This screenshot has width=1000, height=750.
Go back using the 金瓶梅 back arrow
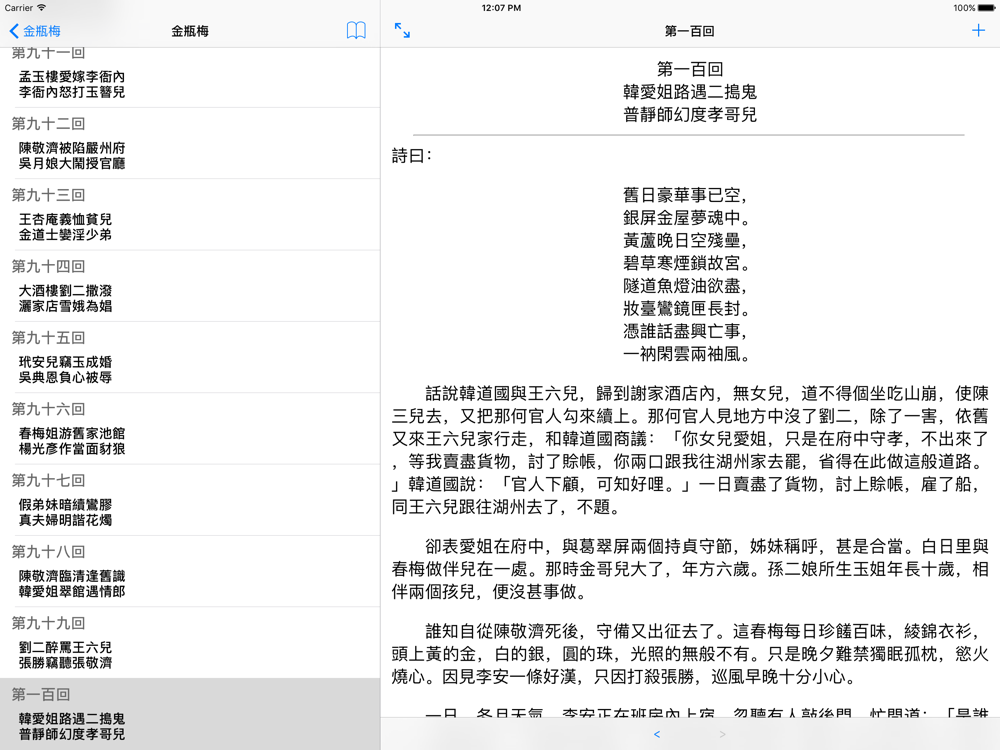35,31
